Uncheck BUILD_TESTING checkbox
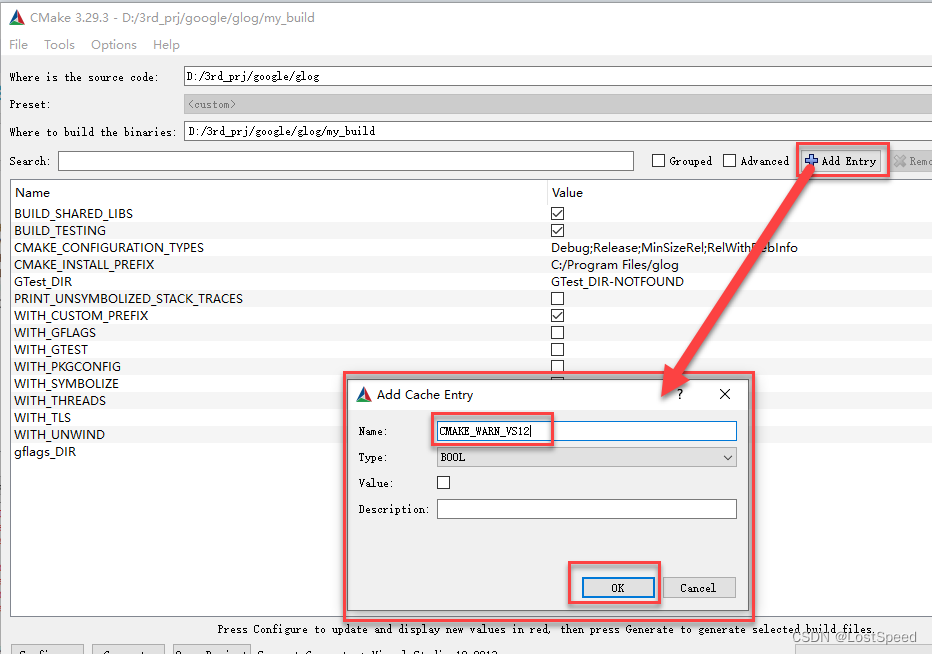 (558, 230)
